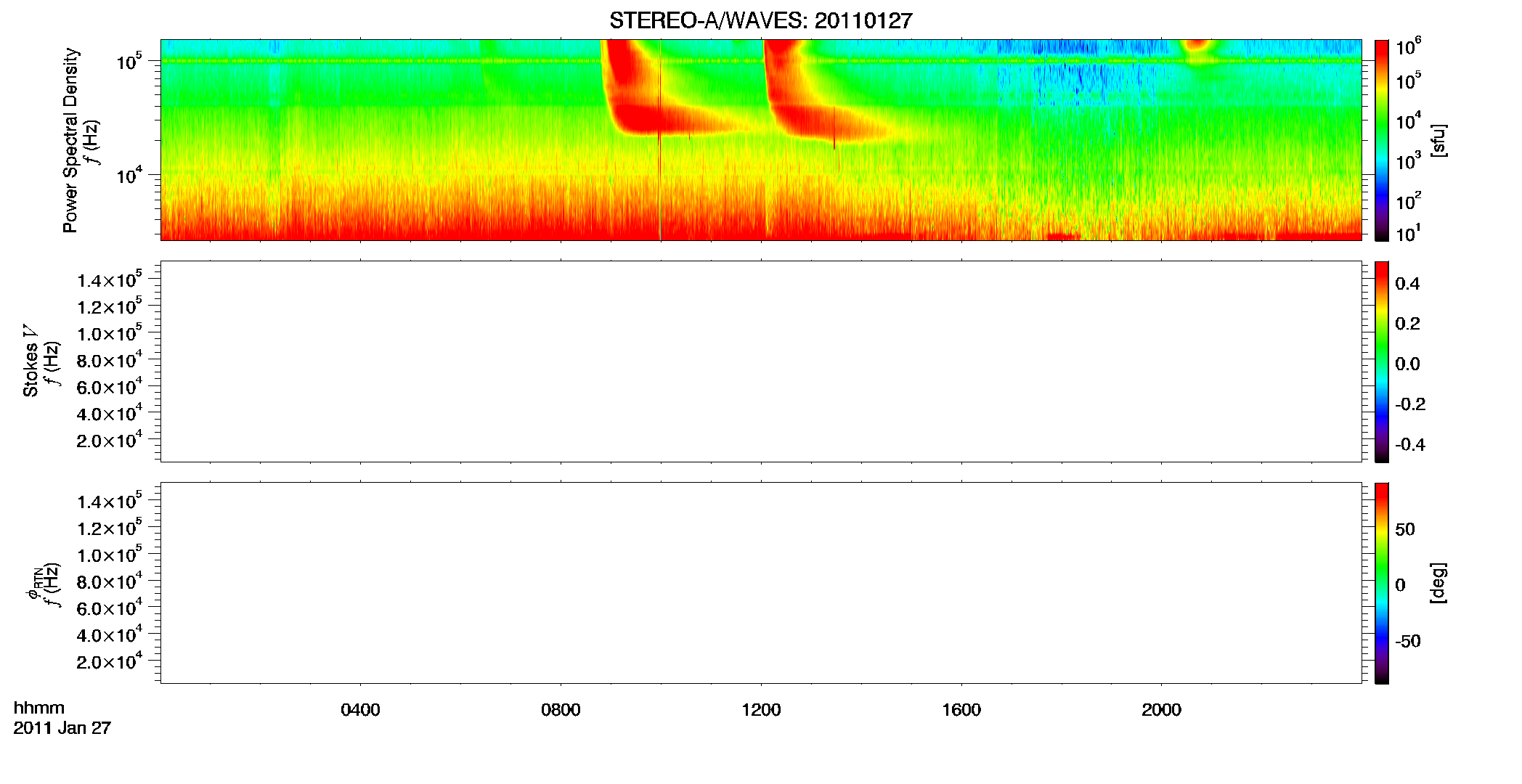Click the small burst near 2030 at top
Screen dimensions: 1522x784
(x=1196, y=46)
